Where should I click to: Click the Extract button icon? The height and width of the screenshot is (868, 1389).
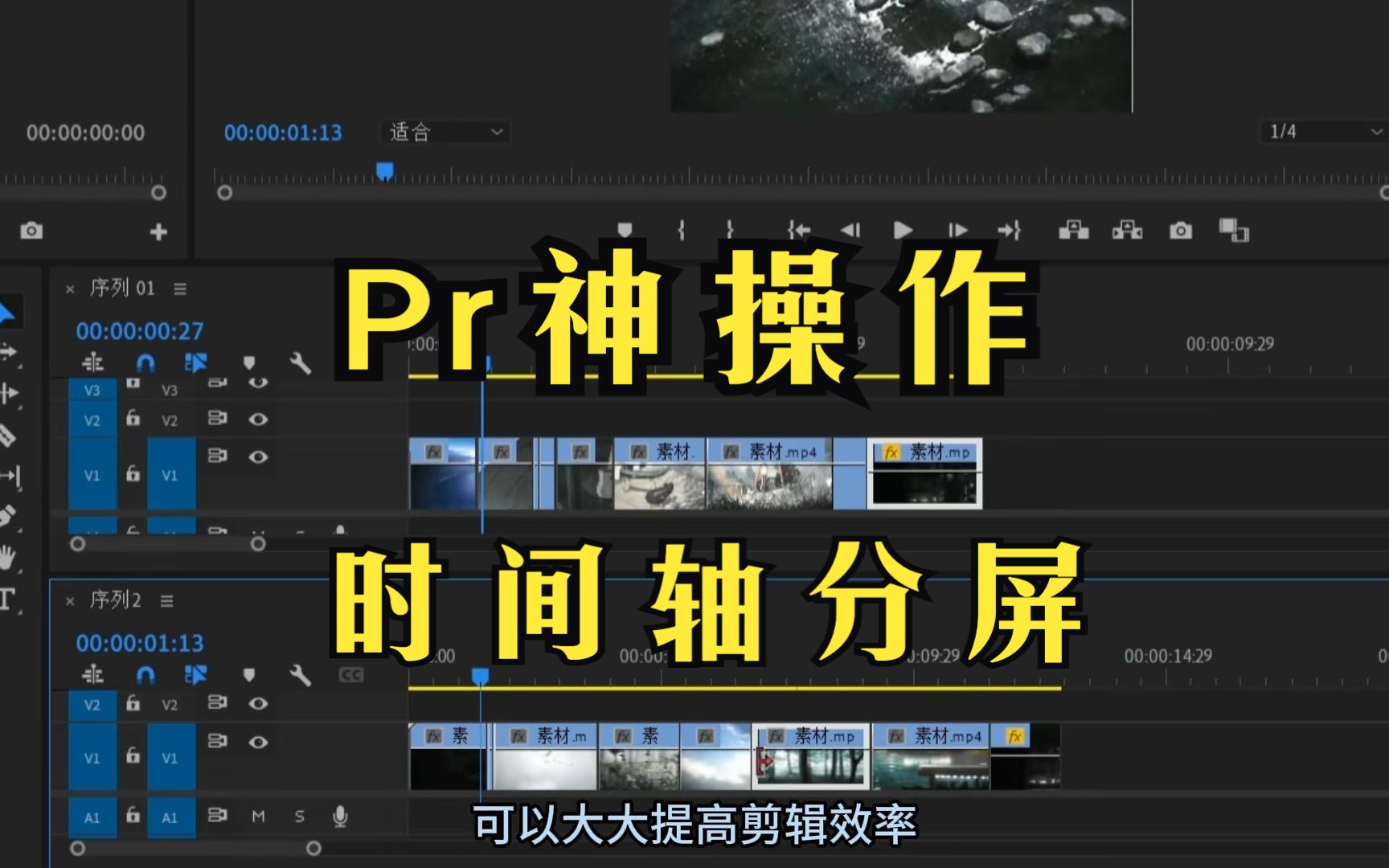click(1127, 231)
